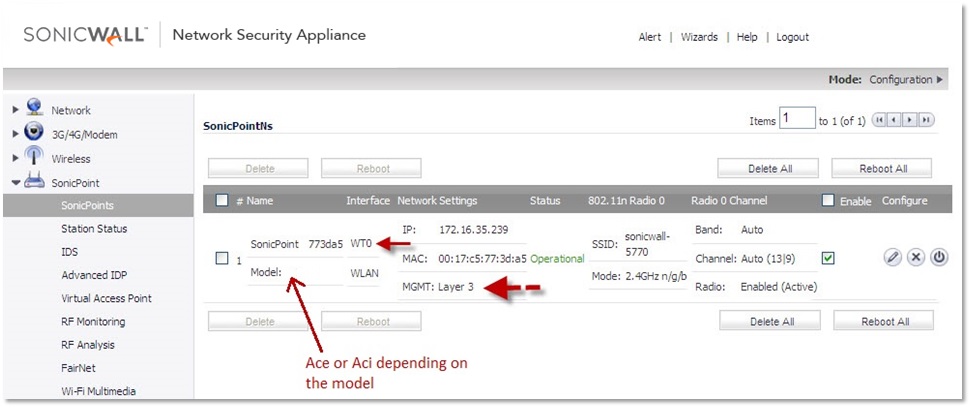This screenshot has height=408, width=971.
Task: Click the lower Delete All button
Action: click(770, 321)
